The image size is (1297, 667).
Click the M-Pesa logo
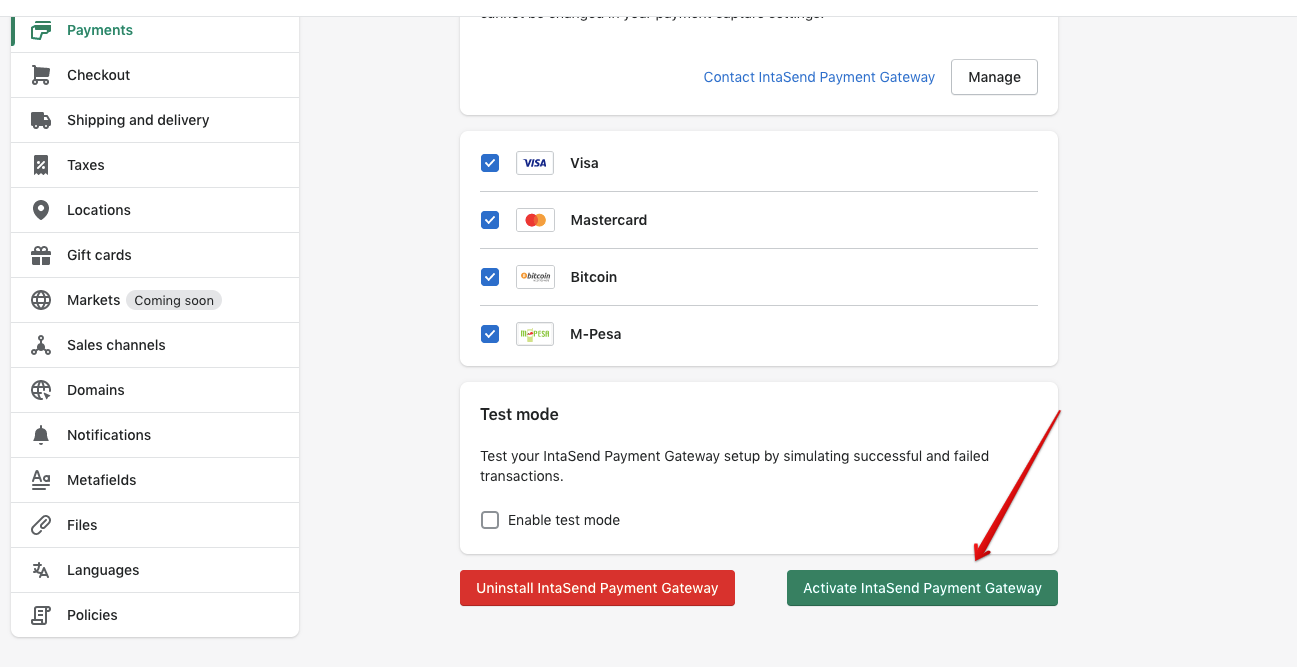pyautogui.click(x=535, y=334)
